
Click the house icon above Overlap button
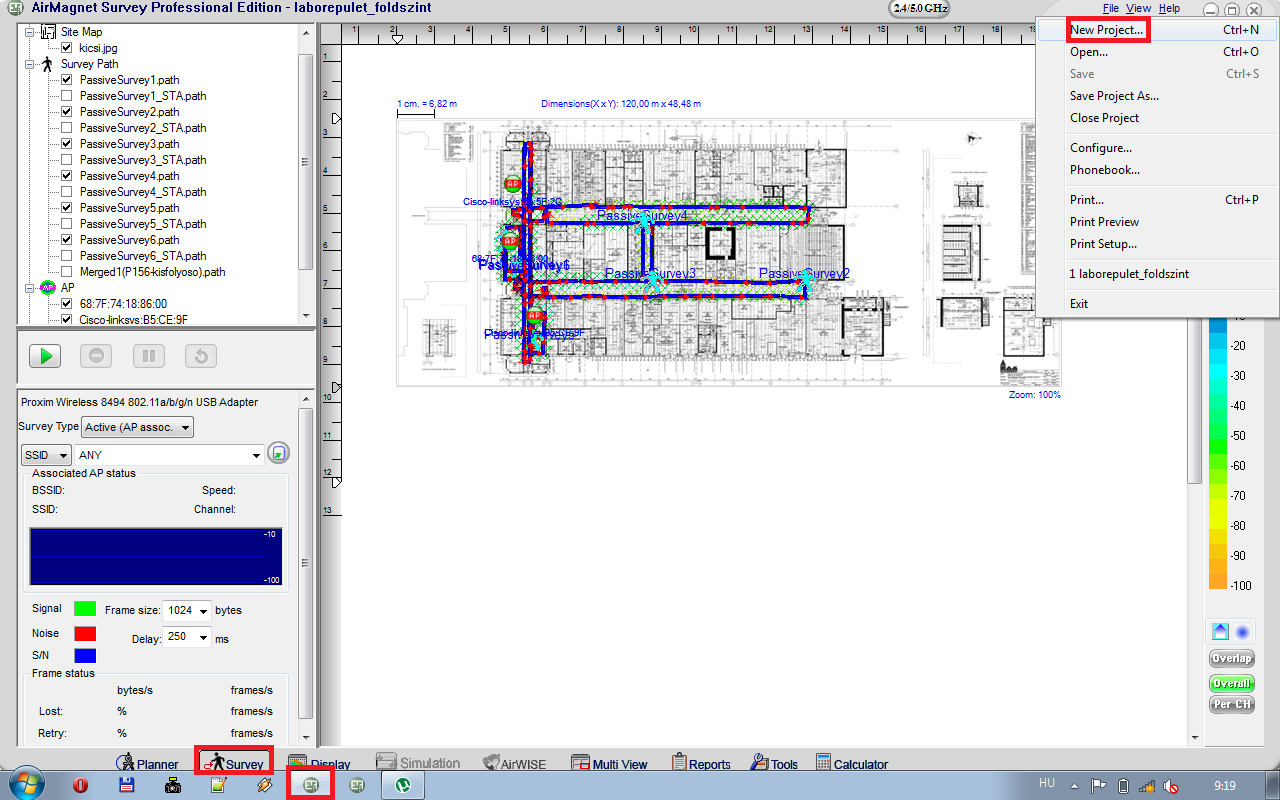coord(1220,632)
